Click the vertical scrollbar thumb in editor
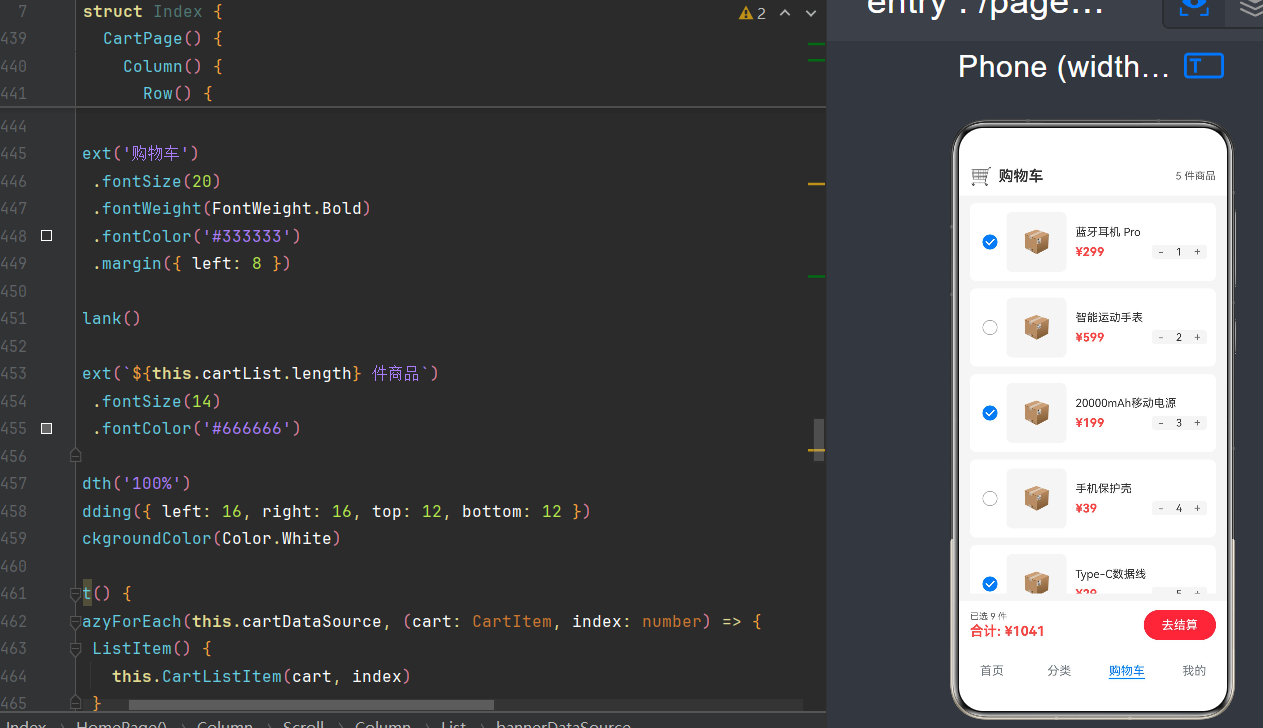Image resolution: width=1263 pixels, height=728 pixels. 819,438
